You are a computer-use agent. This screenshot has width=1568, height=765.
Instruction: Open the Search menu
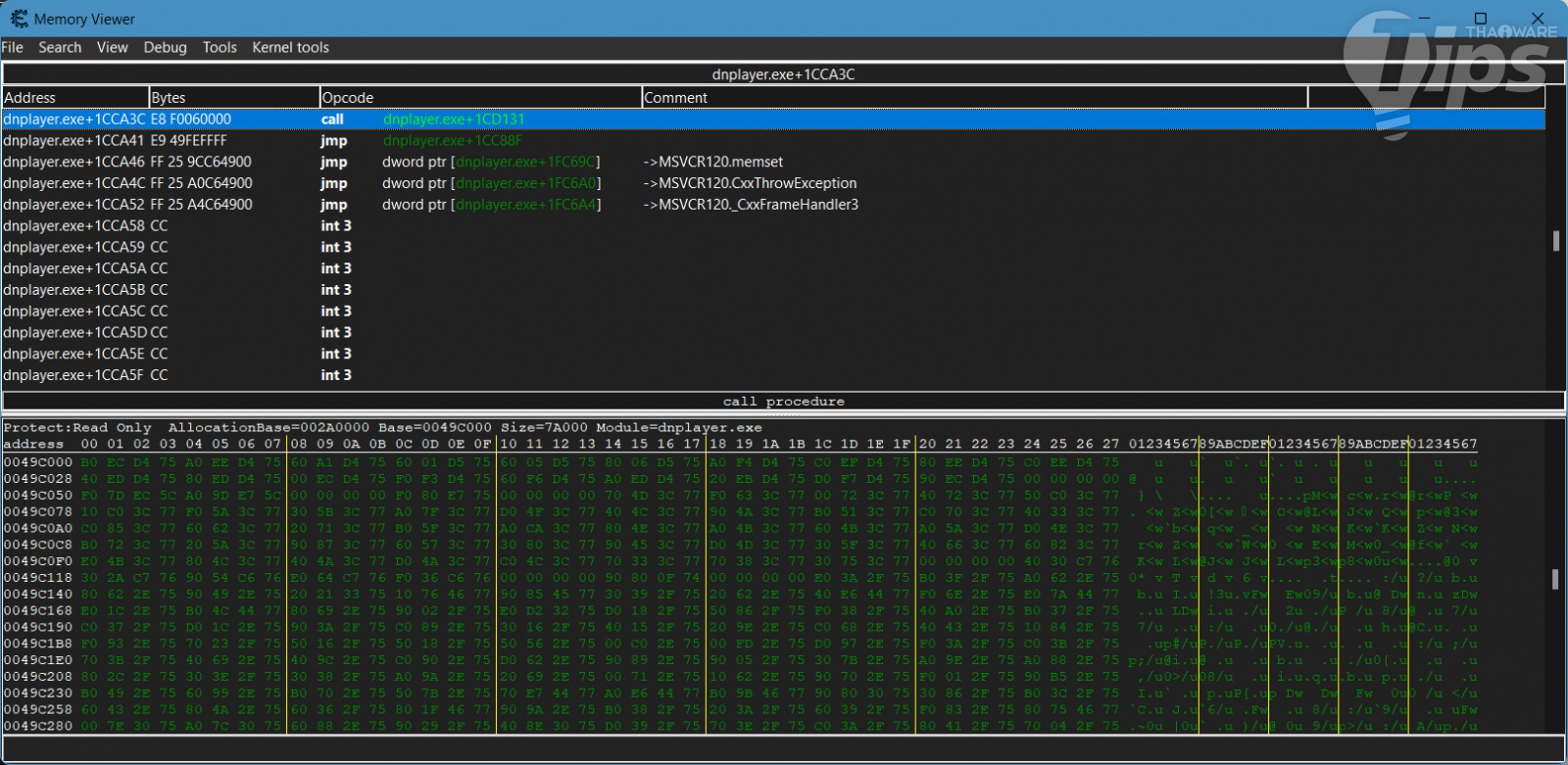click(x=60, y=47)
